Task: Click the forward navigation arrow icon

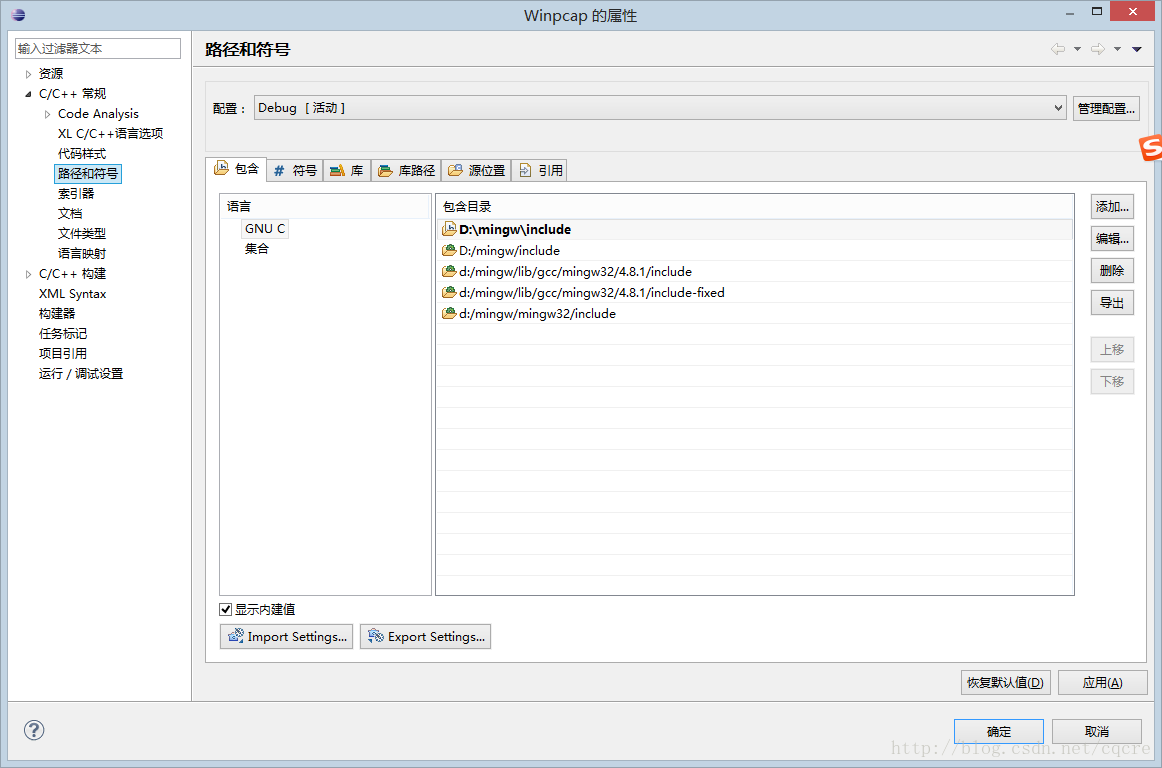Action: [x=1098, y=49]
